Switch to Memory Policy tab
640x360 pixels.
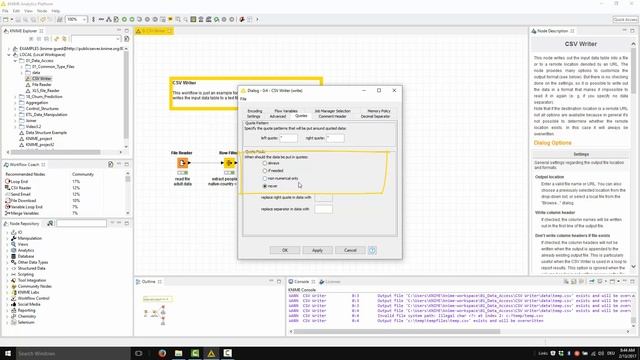379,111
